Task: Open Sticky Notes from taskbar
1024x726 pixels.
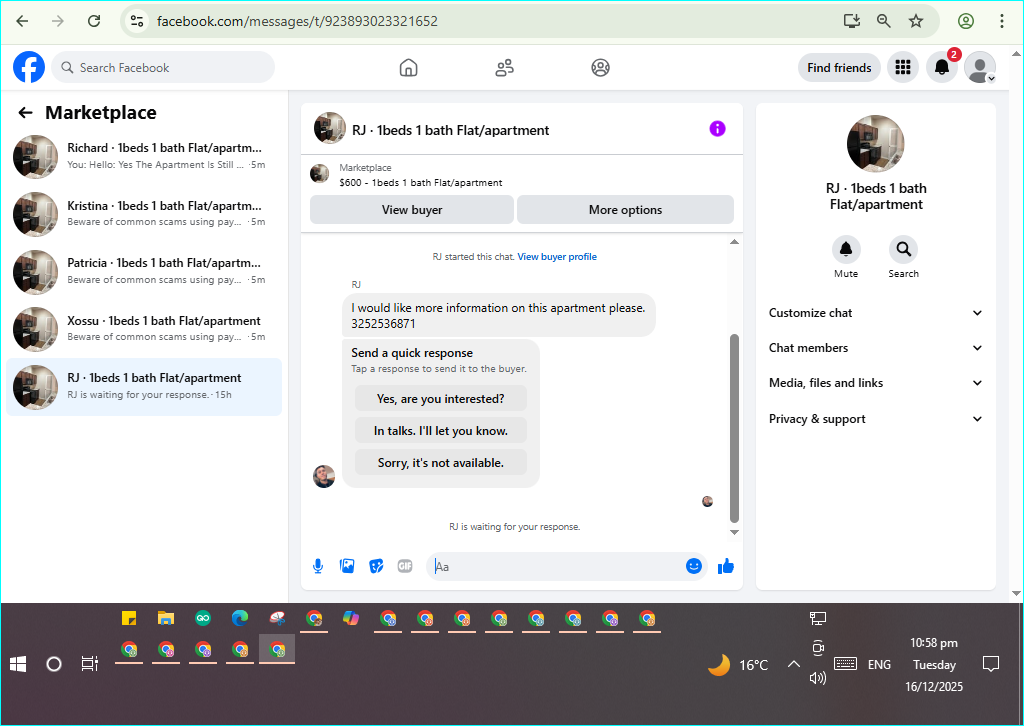Action: tap(129, 618)
